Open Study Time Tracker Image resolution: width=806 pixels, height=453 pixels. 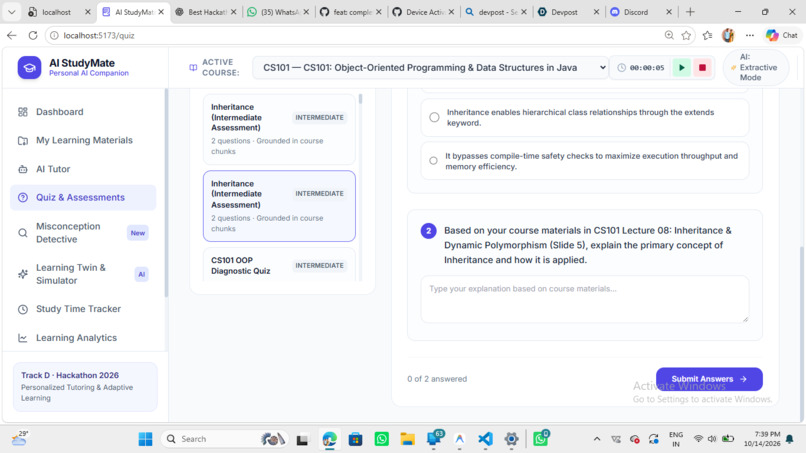83,309
